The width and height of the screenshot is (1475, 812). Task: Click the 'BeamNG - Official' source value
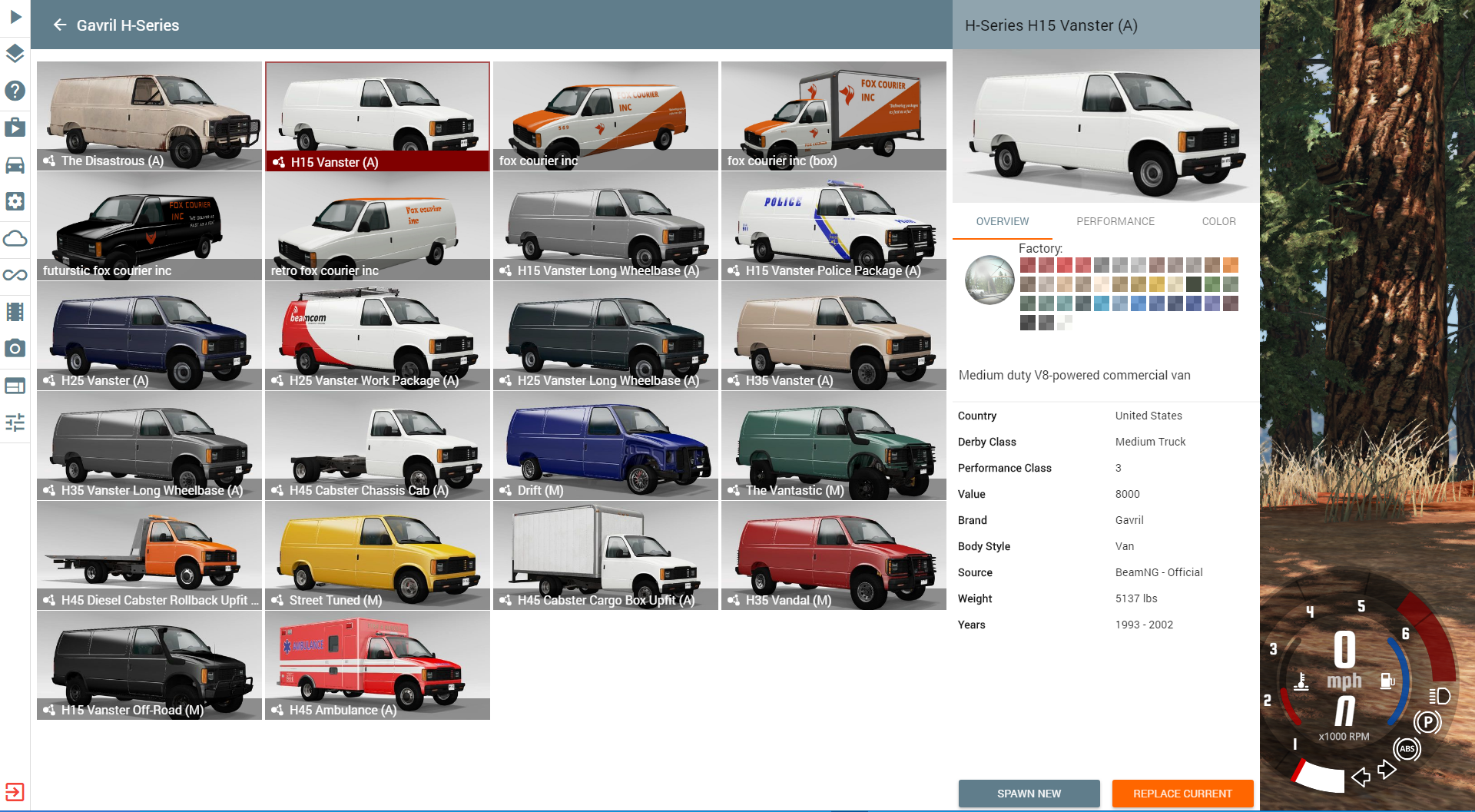[1158, 572]
